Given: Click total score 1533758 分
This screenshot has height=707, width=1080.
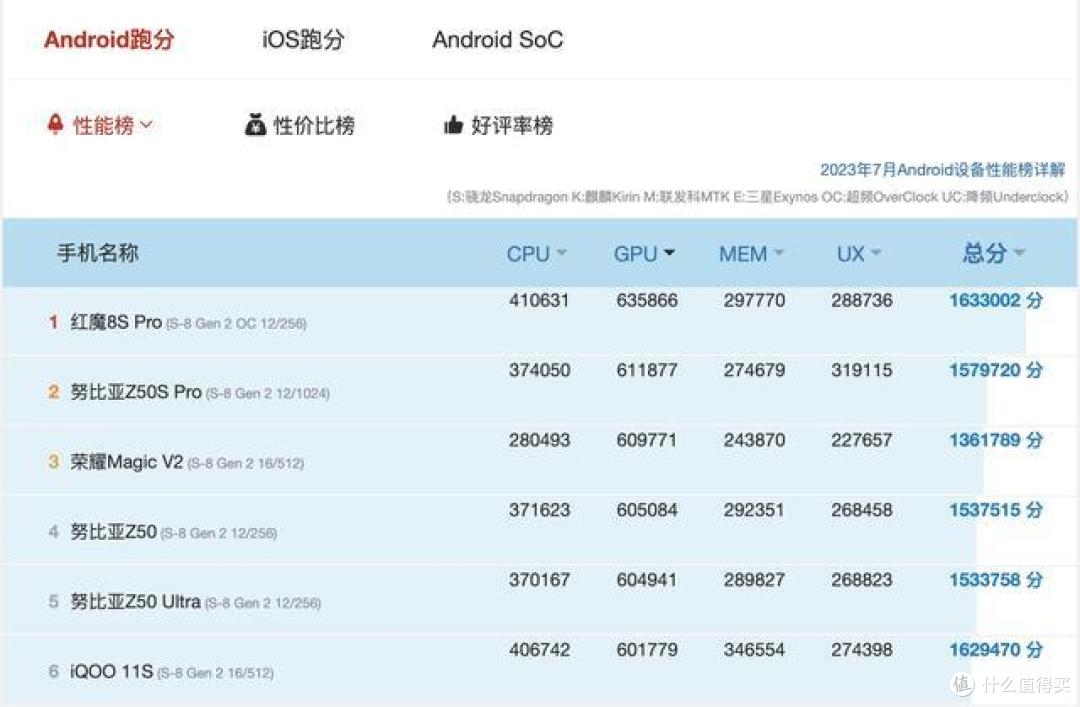Looking at the screenshot, I should coord(996,580).
